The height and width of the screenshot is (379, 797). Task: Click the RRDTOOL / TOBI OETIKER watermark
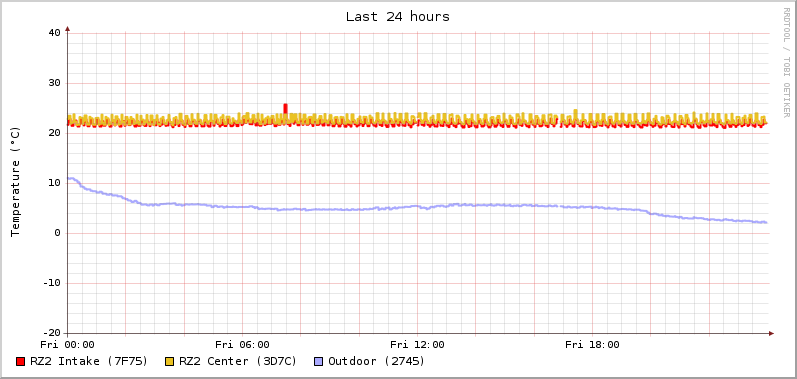pyautogui.click(x=786, y=62)
